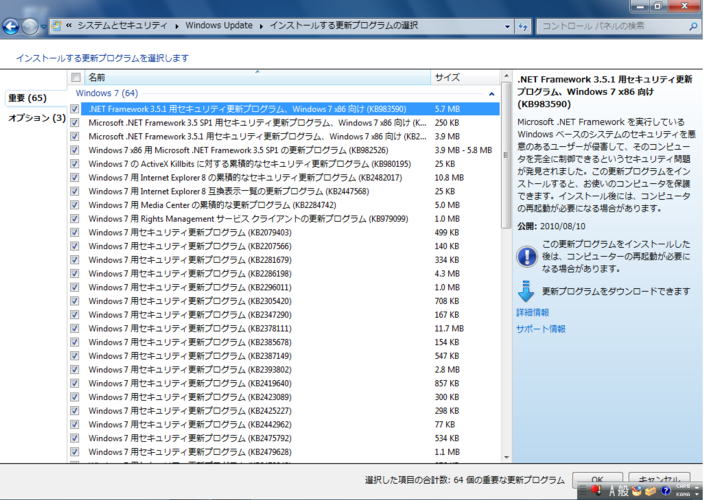Image resolution: width=706 pixels, height=500 pixels.
Task: Click the list scroll up arrow
Action: (506, 77)
